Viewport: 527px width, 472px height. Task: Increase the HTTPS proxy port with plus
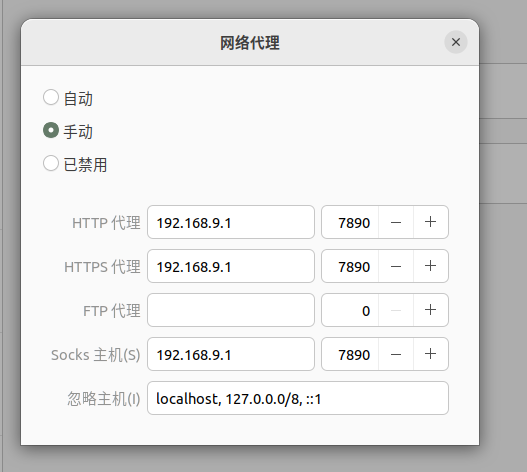pyautogui.click(x=431, y=266)
